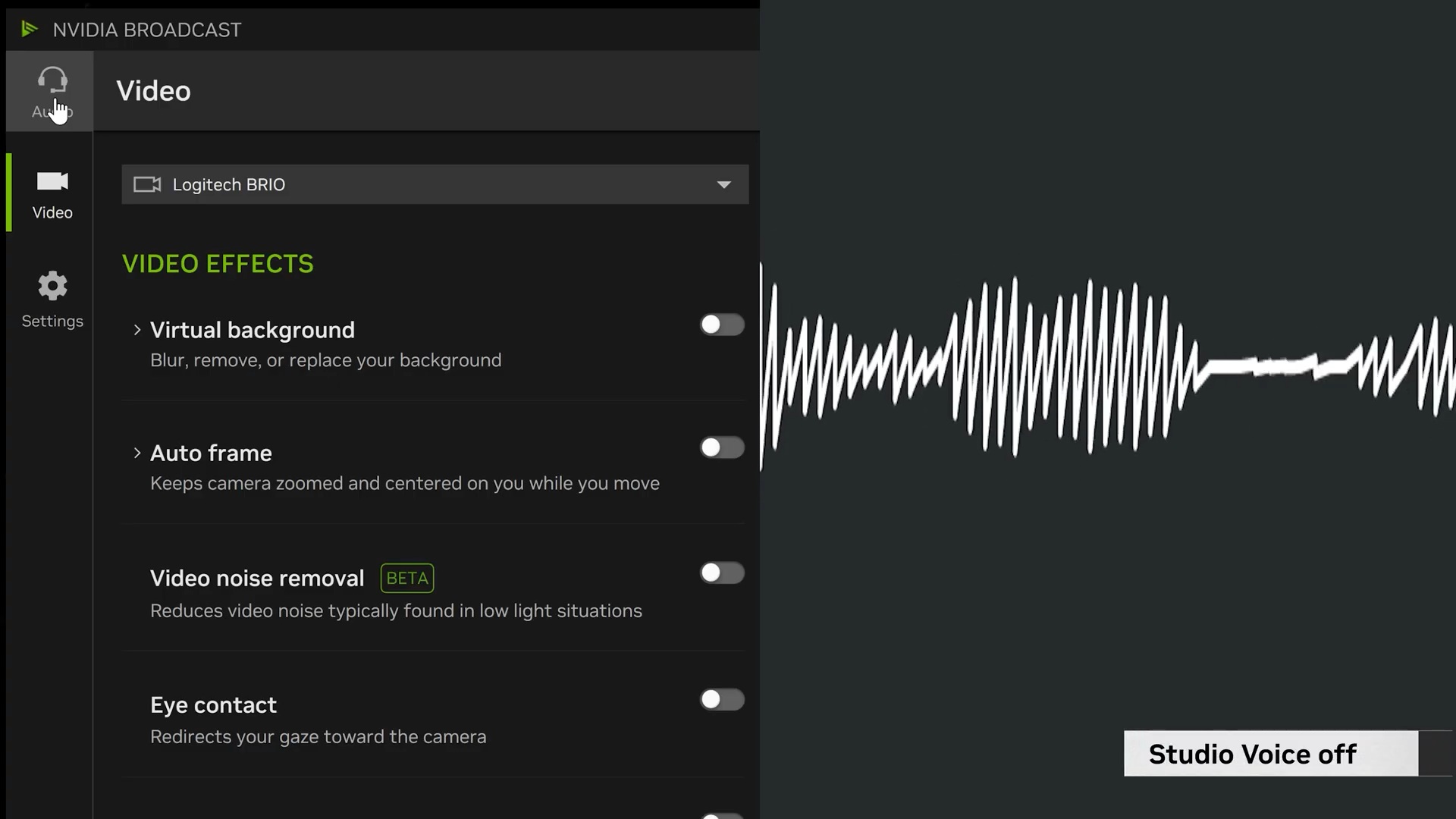Switch on the Eye contact toggle
Screen dimensions: 1456x819
(x=721, y=699)
